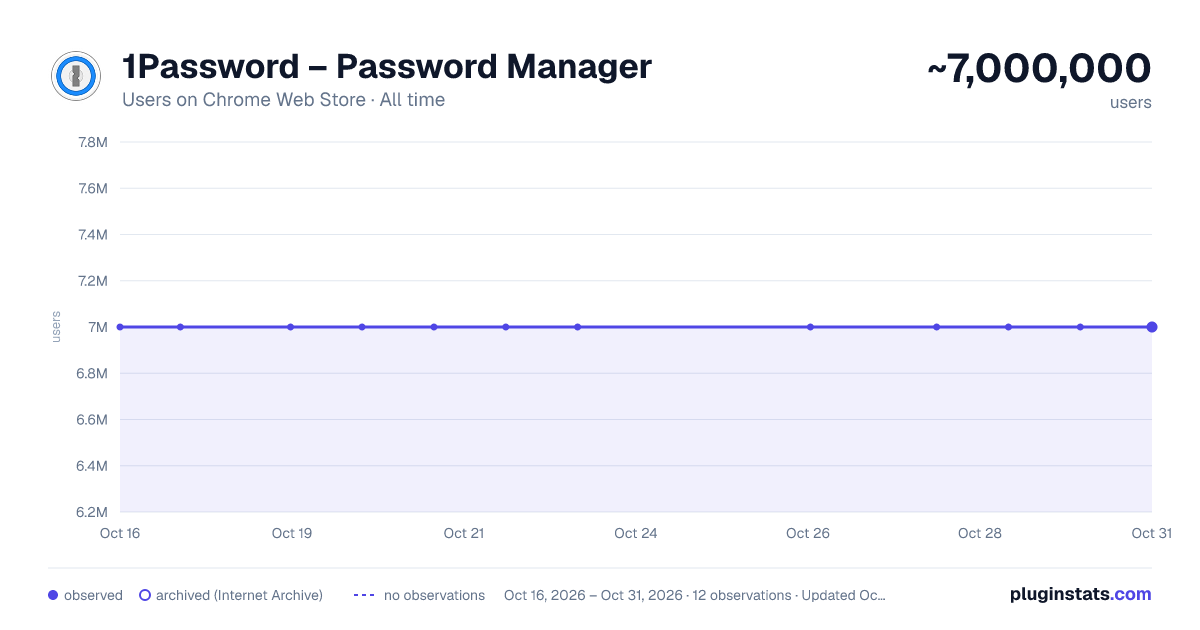Click the '6.4M' y-axis label
Image resolution: width=1200 pixels, height=630 pixels.
[x=92, y=466]
